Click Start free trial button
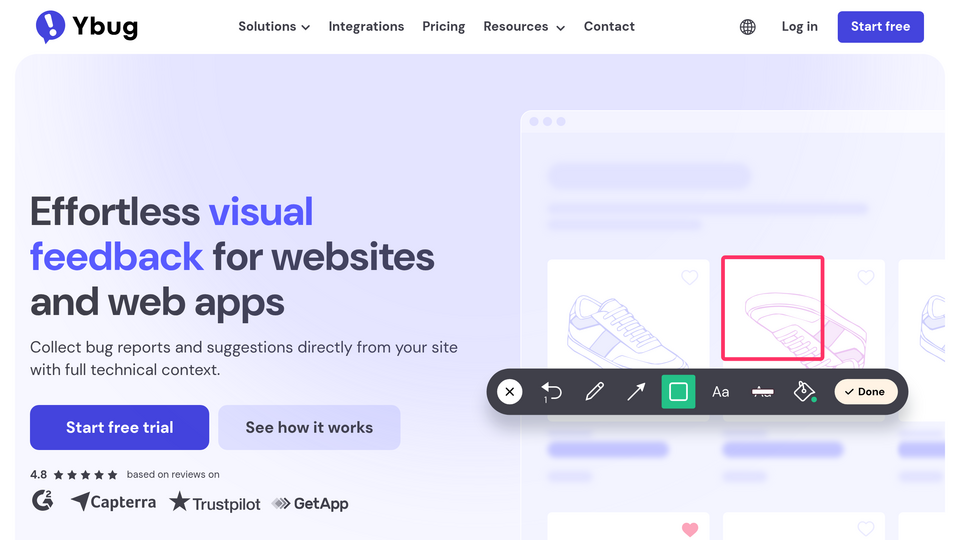This screenshot has width=960, height=540. [119, 427]
